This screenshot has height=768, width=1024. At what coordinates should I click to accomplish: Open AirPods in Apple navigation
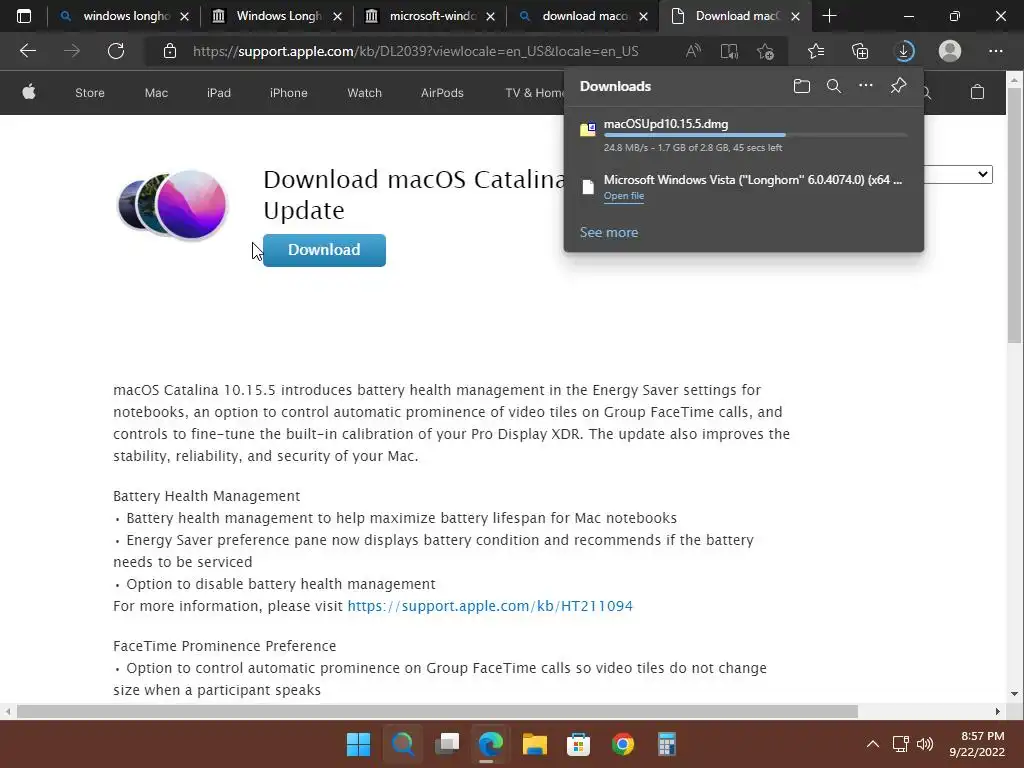(x=442, y=93)
